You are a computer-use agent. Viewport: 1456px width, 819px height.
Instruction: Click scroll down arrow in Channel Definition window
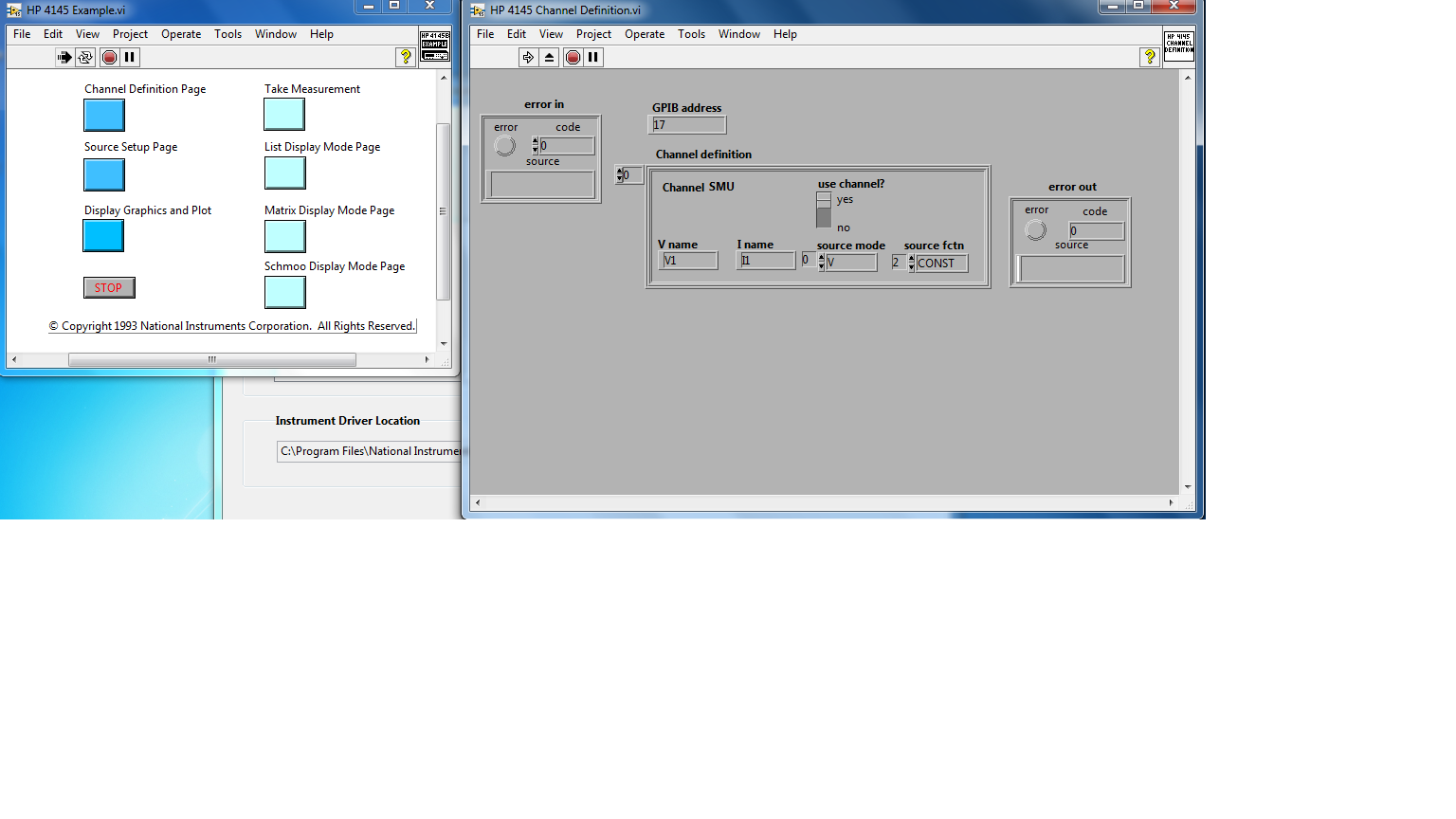(1188, 486)
